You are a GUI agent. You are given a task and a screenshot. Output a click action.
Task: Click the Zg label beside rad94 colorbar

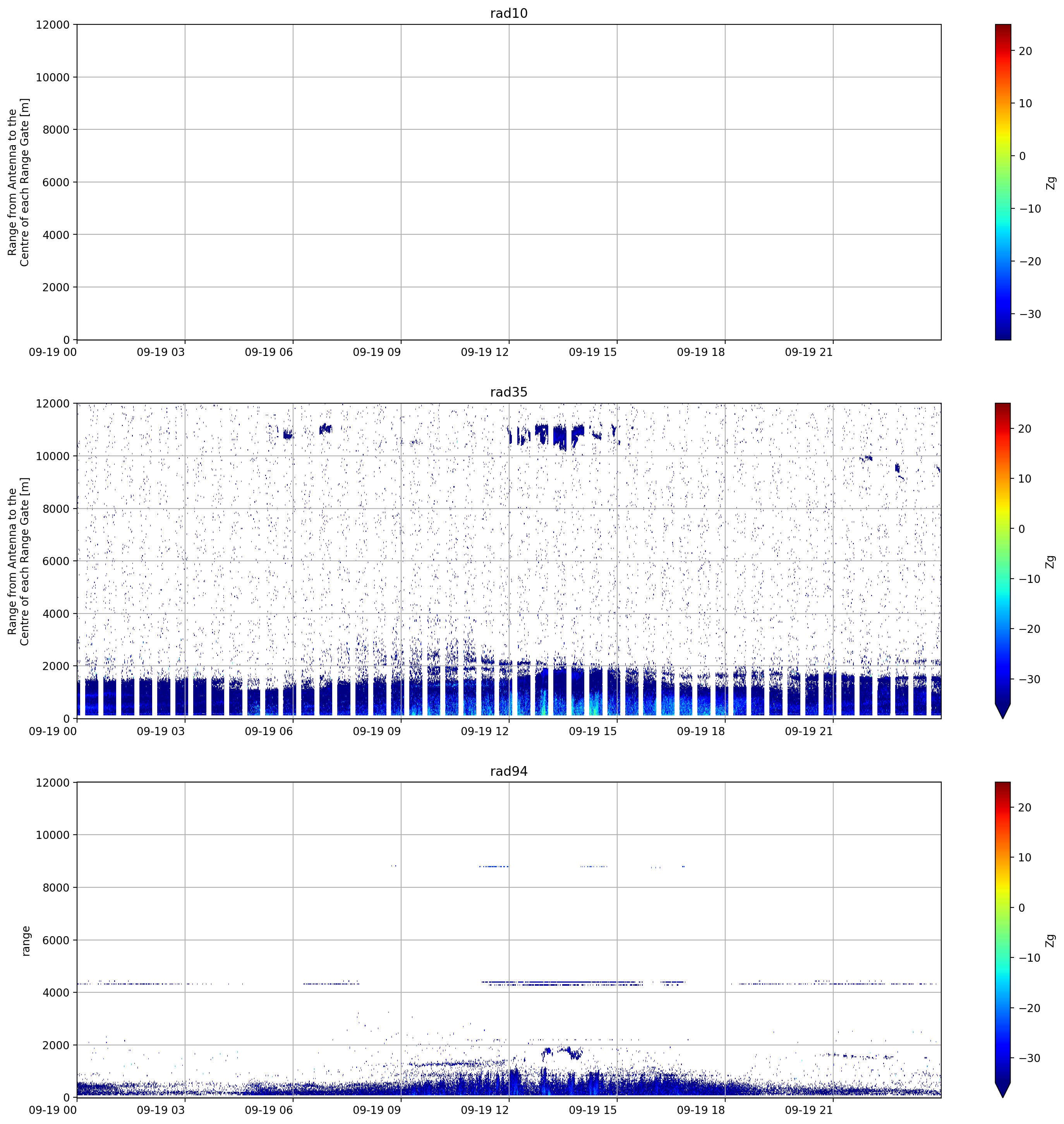pyautogui.click(x=1051, y=940)
